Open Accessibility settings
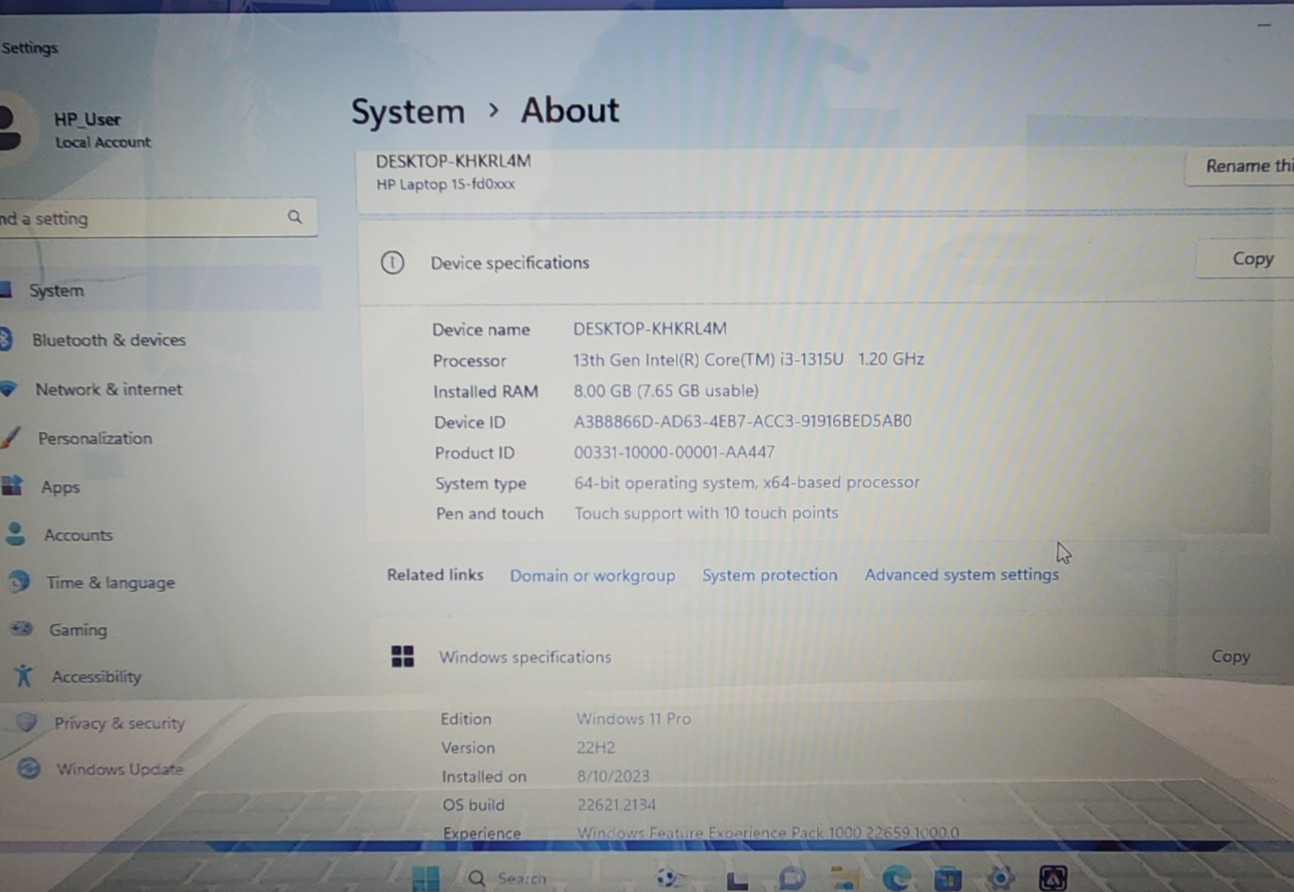 coord(96,676)
